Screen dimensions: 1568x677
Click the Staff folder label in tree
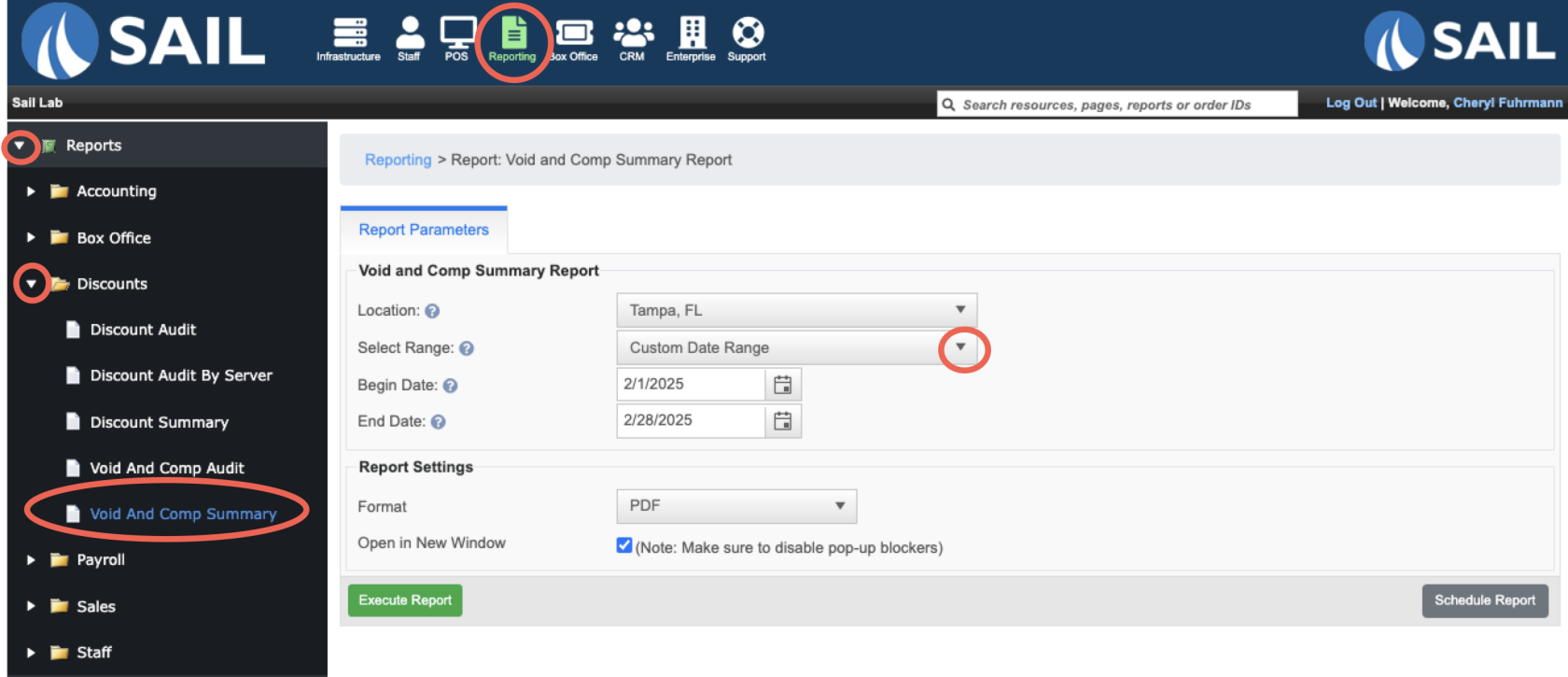point(94,653)
